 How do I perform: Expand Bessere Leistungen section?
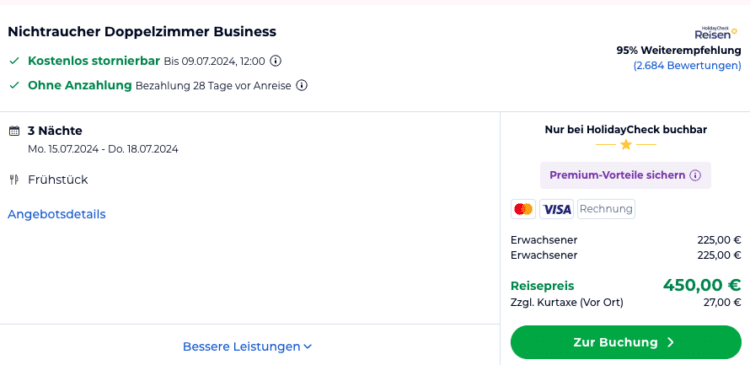point(247,346)
